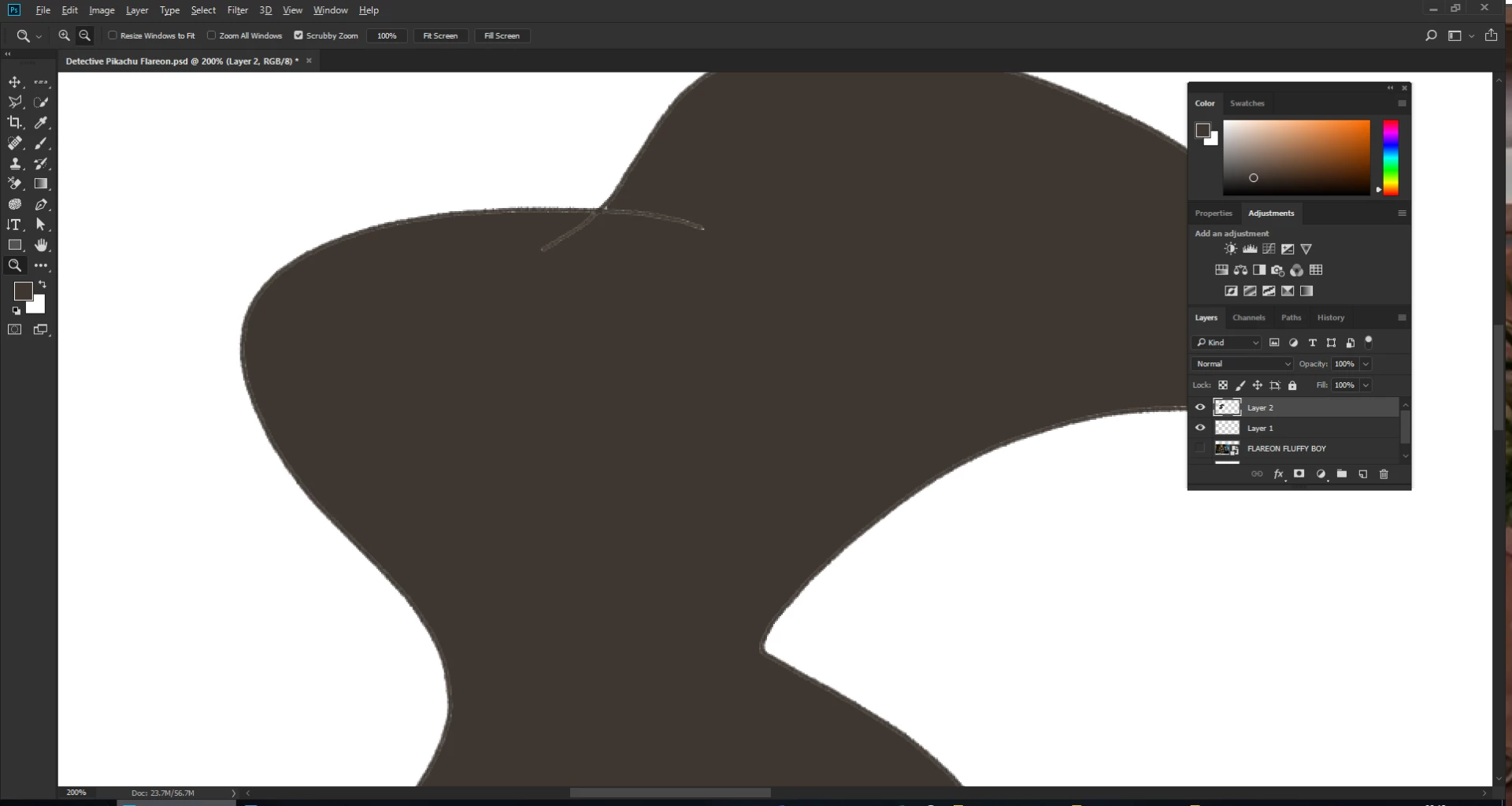Open the share icon in top right
Viewport: 1512px width, 806px height.
pyautogui.click(x=1491, y=35)
